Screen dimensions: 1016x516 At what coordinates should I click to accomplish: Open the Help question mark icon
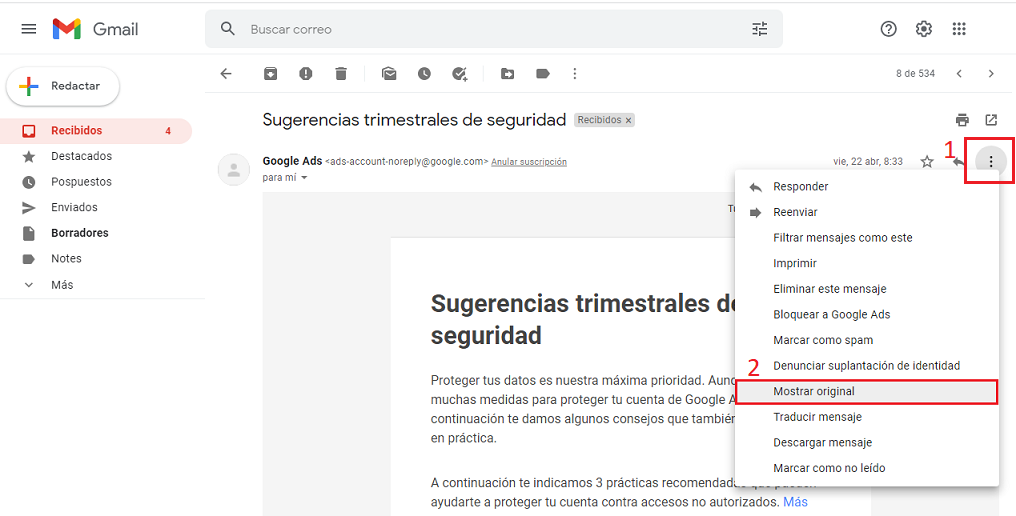[x=888, y=29]
